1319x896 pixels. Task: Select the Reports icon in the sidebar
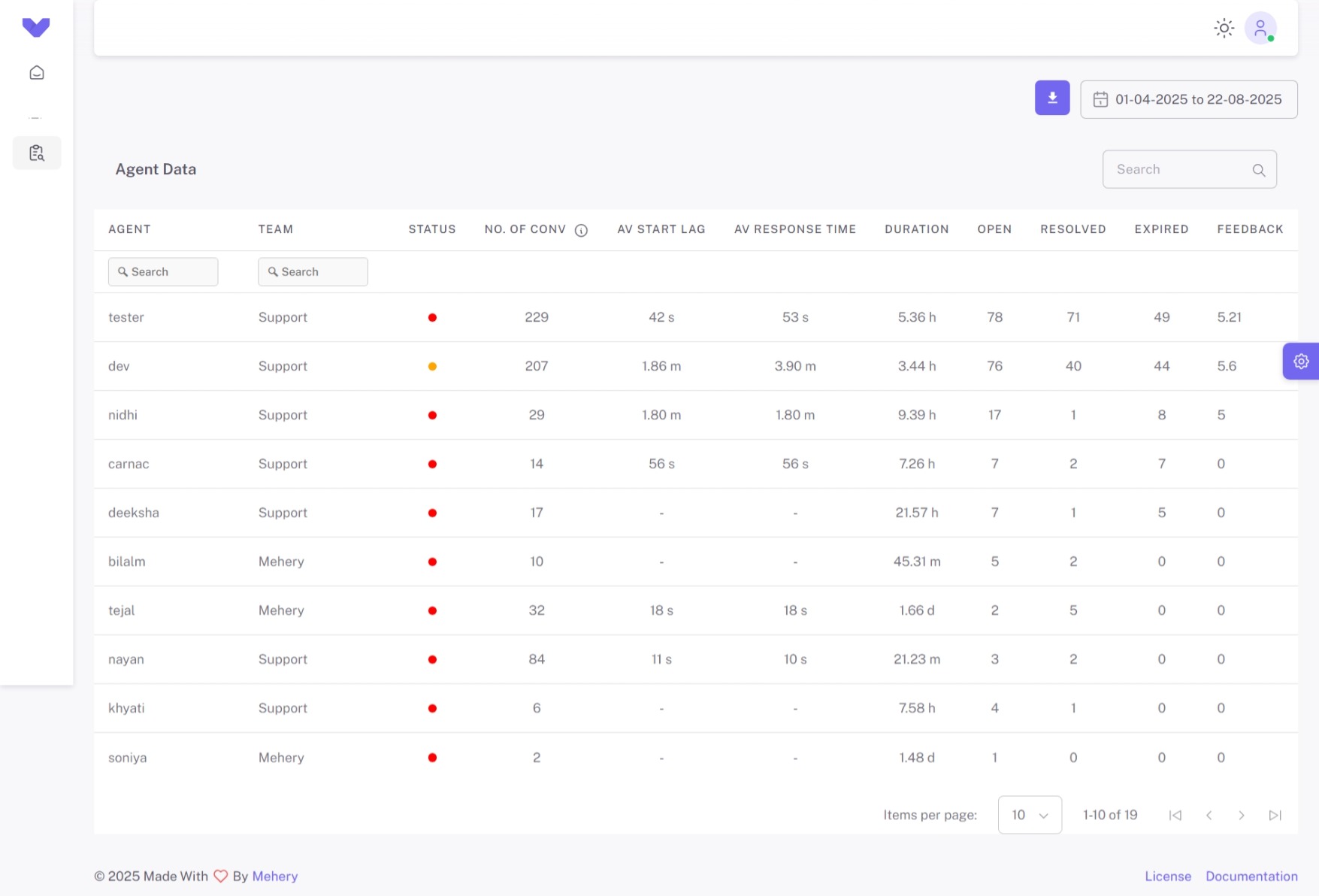tap(36, 153)
